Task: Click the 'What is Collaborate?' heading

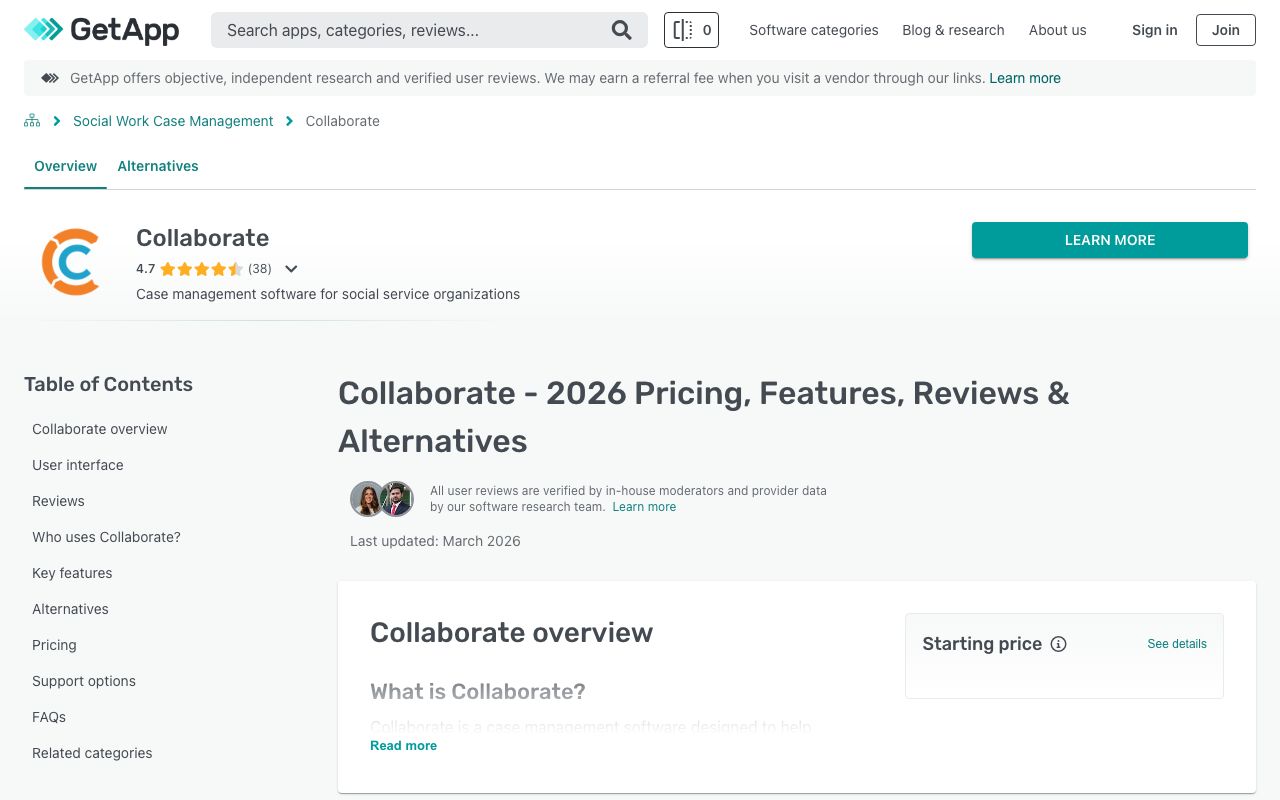Action: [478, 692]
